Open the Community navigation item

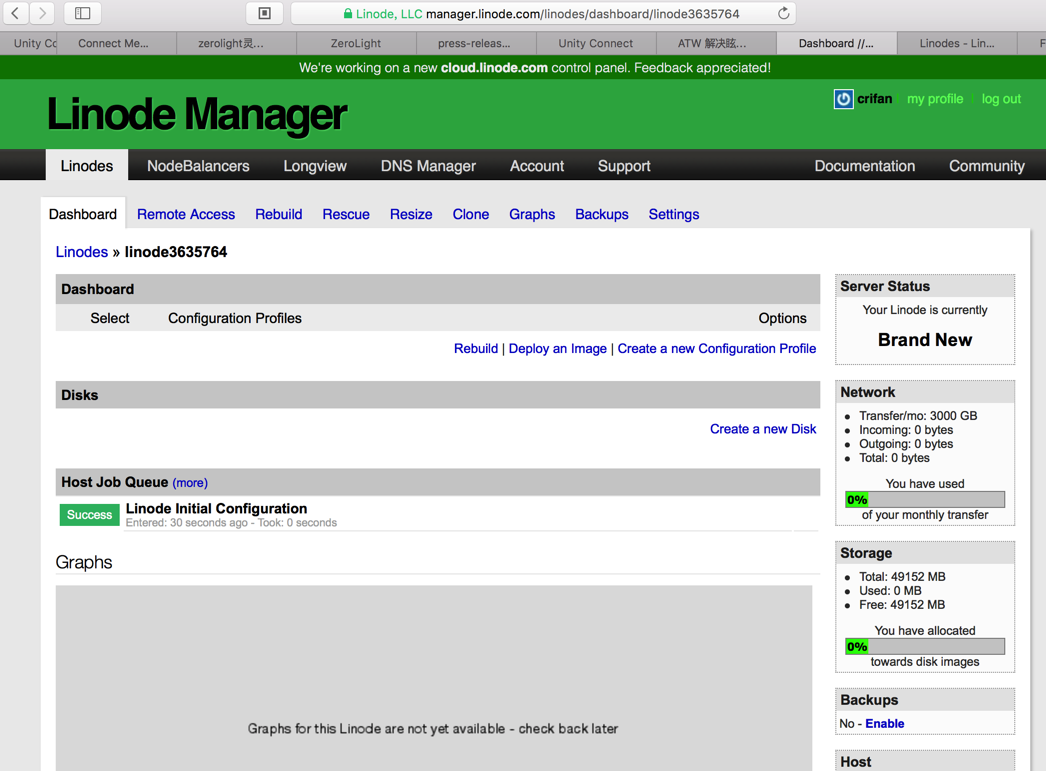point(987,166)
